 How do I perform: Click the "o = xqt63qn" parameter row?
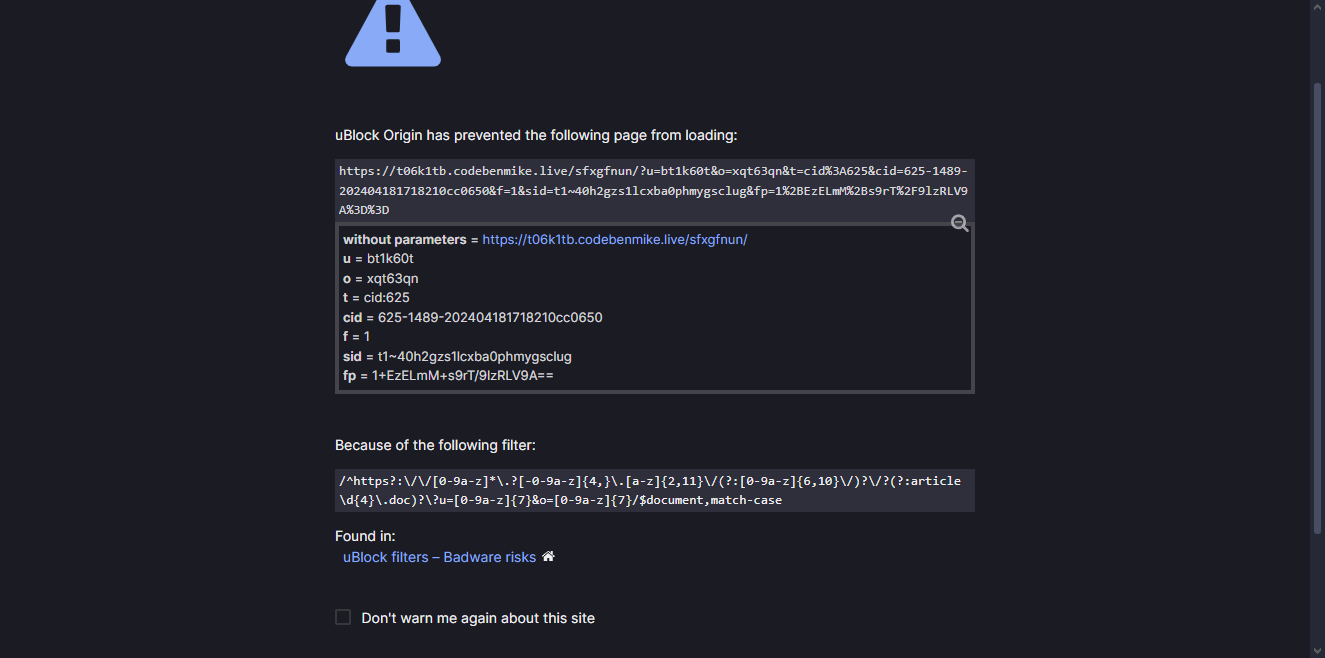[380, 278]
